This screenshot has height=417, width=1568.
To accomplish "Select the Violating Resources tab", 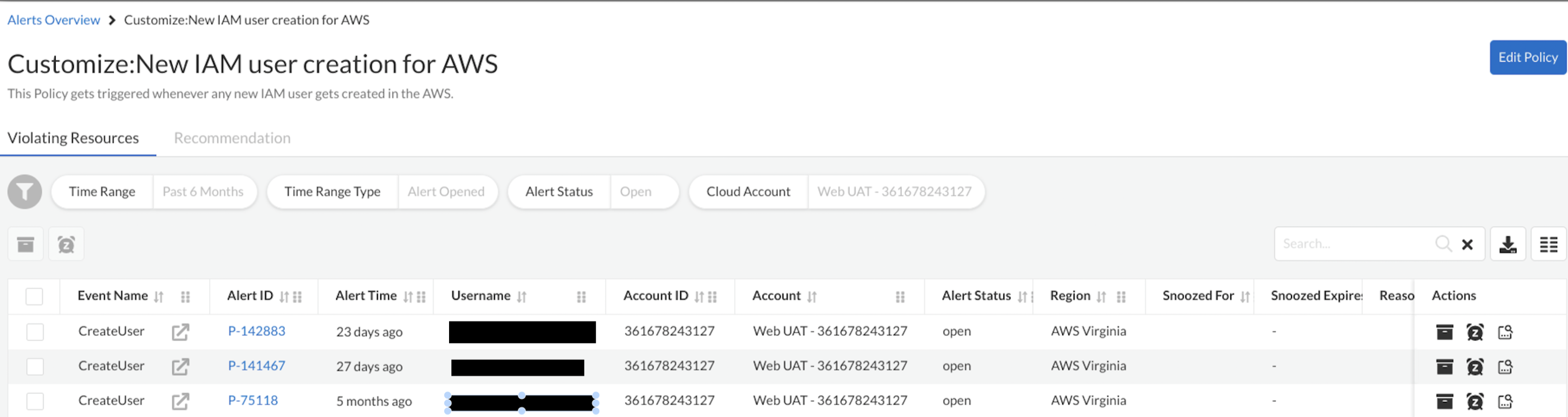I will (73, 138).
